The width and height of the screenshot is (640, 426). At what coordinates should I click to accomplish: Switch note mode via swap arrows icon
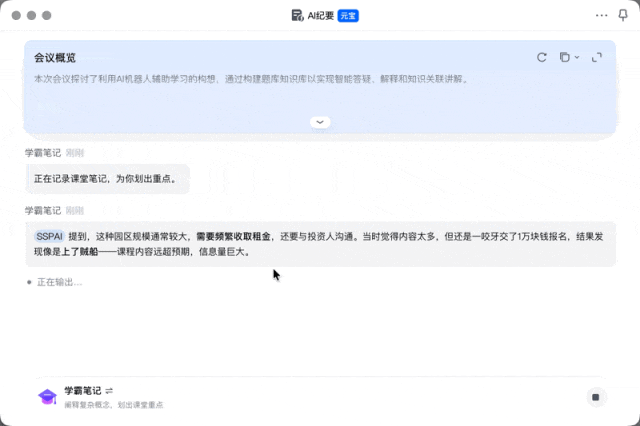pyautogui.click(x=109, y=391)
